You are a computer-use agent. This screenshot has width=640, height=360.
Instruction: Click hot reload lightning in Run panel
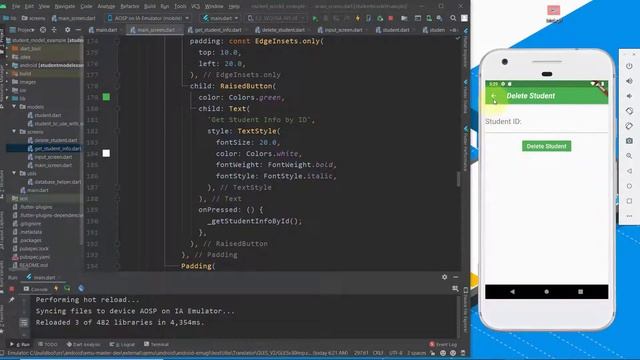(x=56, y=289)
